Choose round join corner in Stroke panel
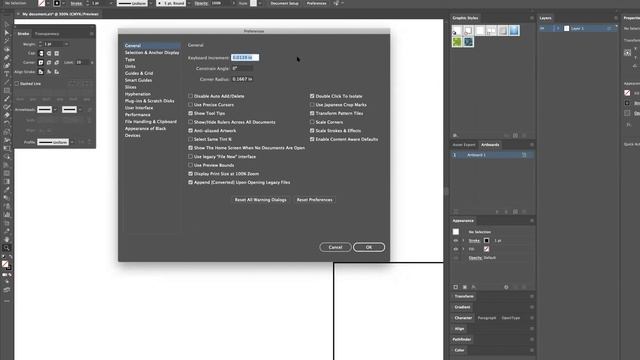640x360 pixels. pos(49,62)
